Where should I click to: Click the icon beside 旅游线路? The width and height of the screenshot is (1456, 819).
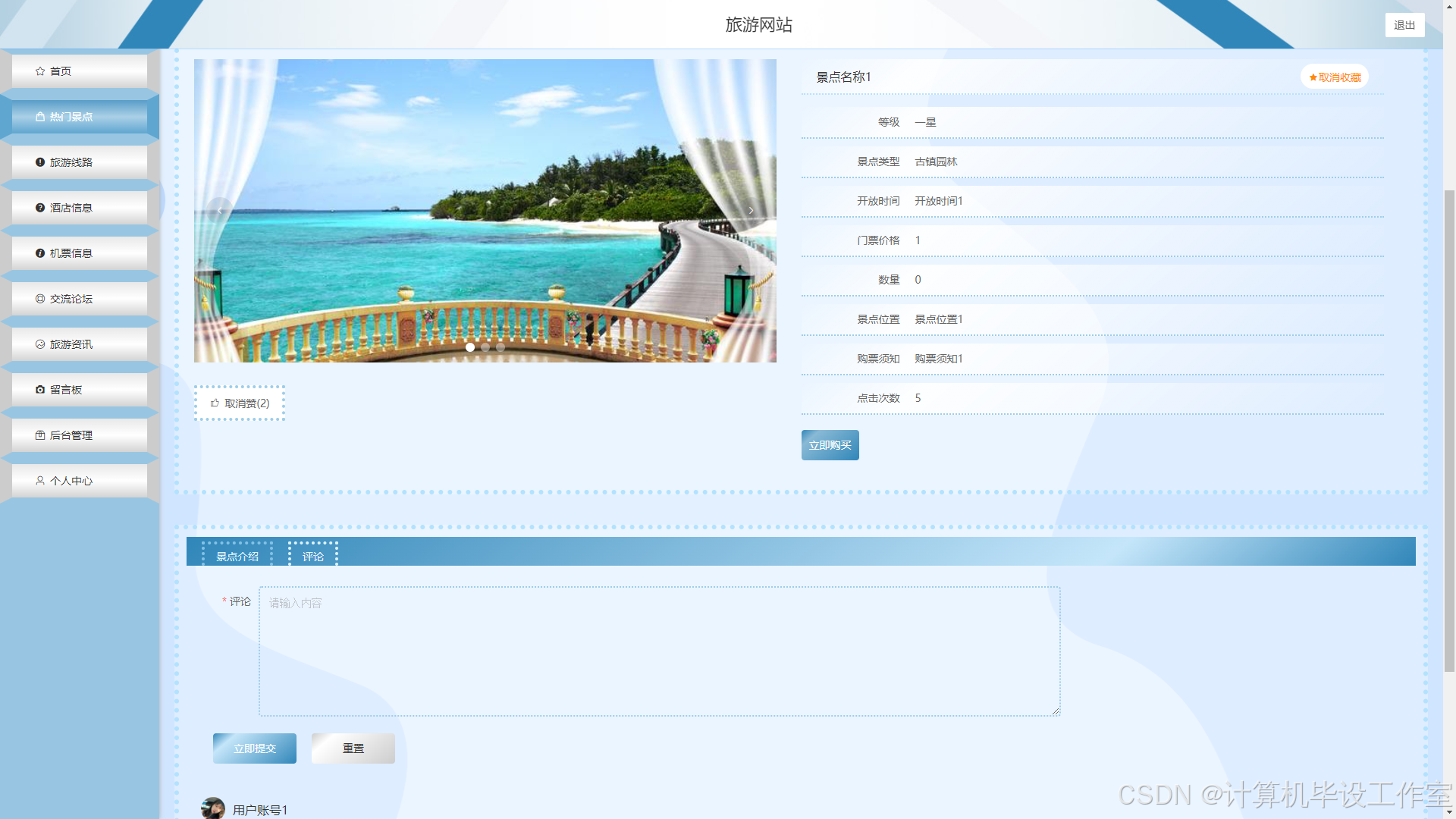(x=40, y=162)
